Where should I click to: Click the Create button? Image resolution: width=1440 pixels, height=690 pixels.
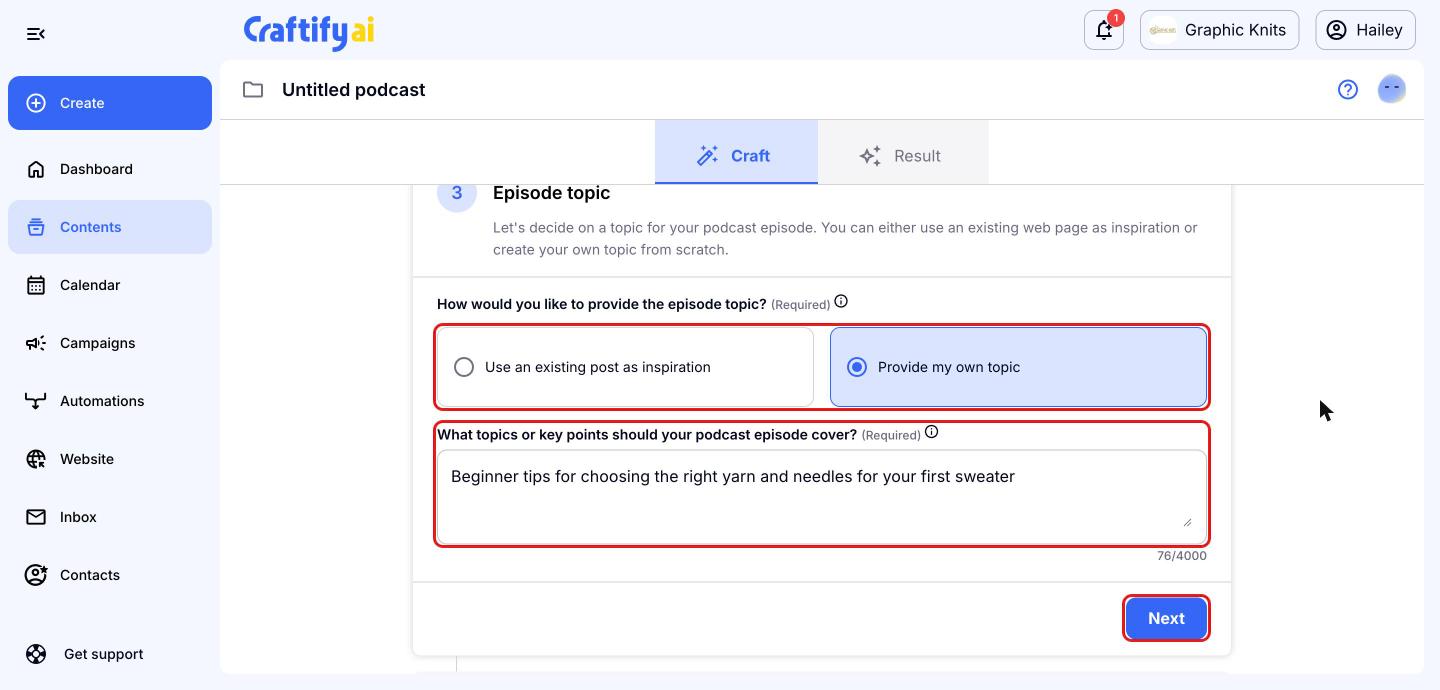[110, 103]
